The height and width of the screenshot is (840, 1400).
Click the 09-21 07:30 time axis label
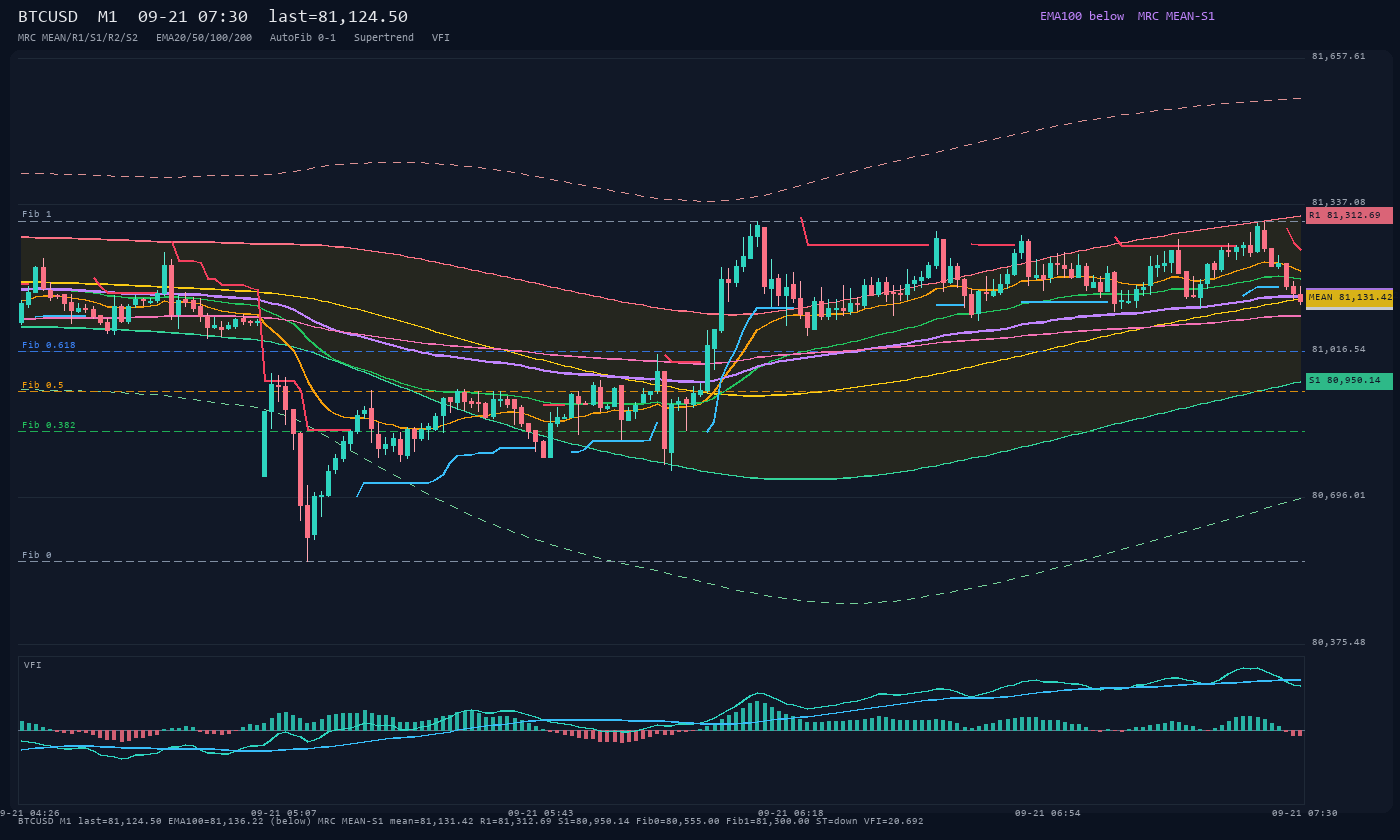pyautogui.click(x=1305, y=813)
